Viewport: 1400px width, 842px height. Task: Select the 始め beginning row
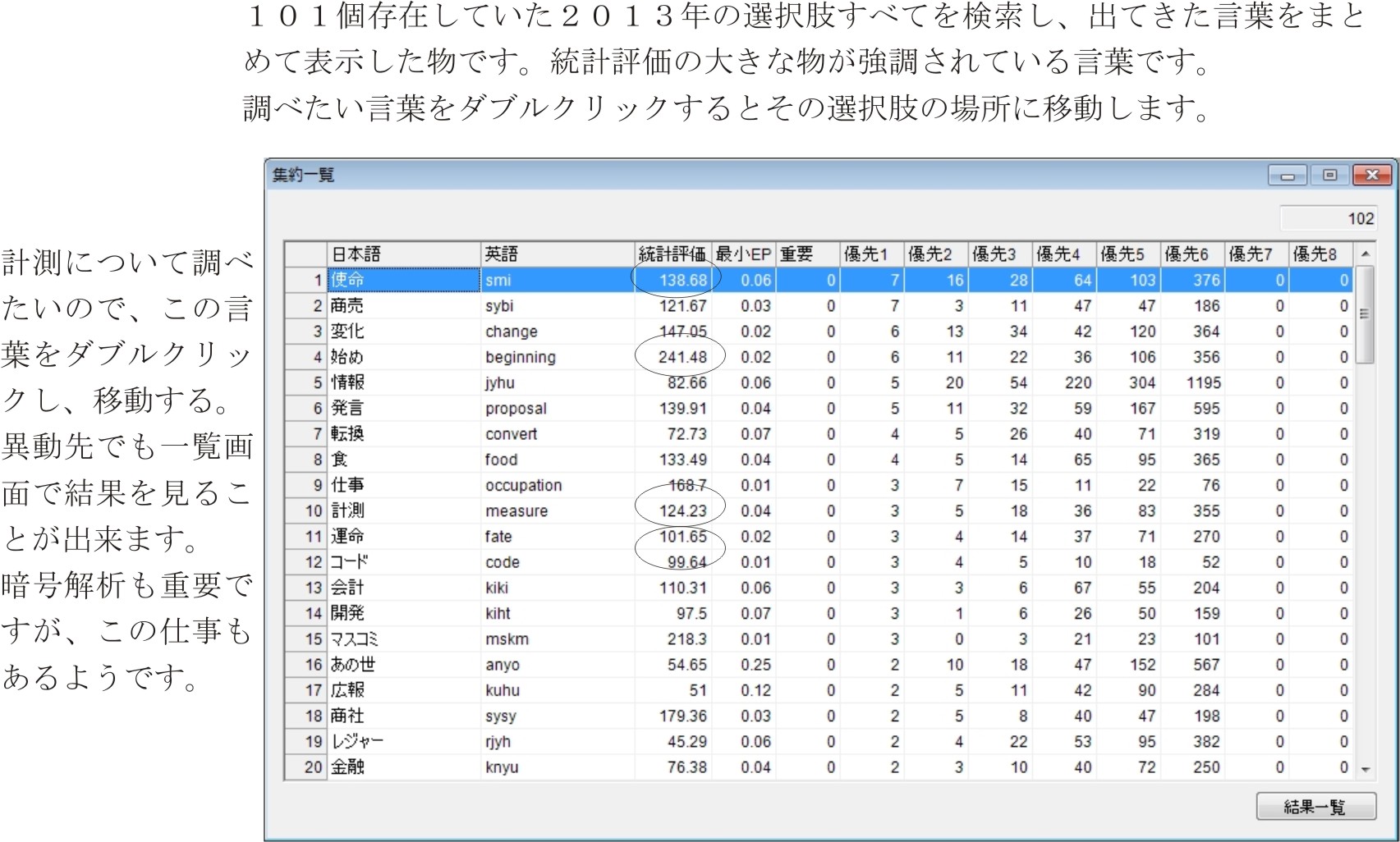click(402, 357)
